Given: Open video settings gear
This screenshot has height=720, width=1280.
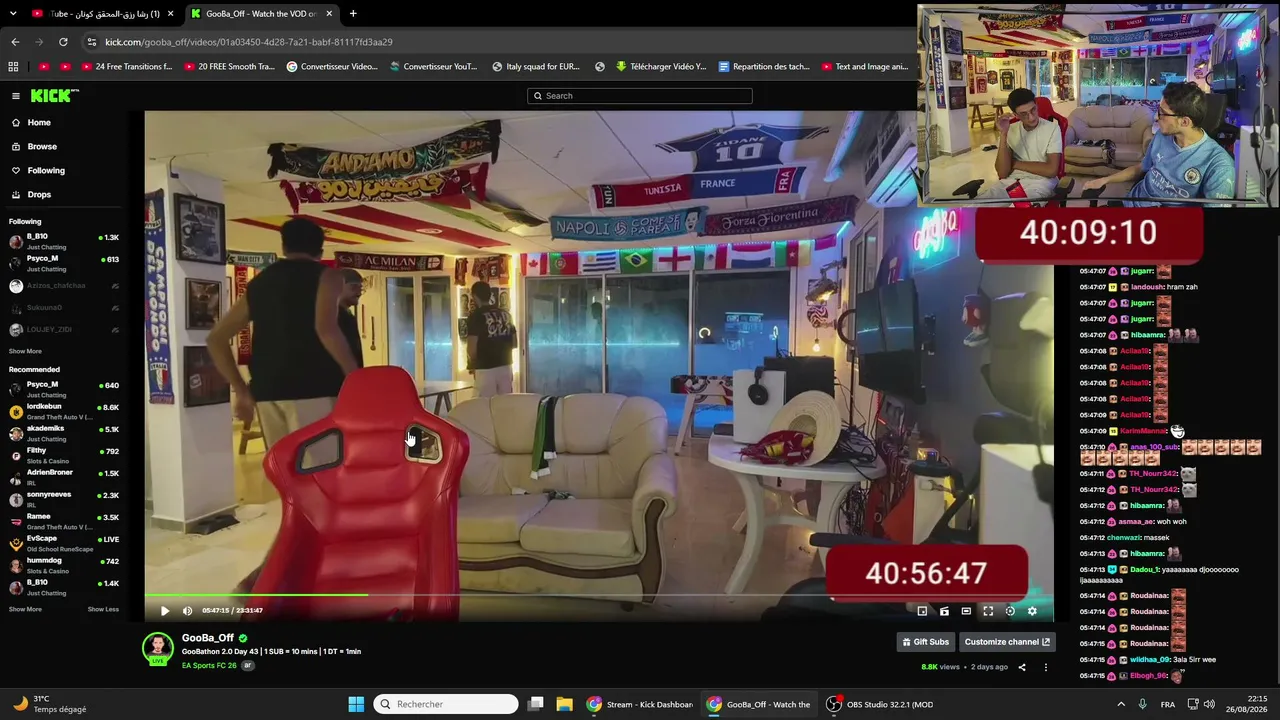Looking at the screenshot, I should [x=1032, y=611].
